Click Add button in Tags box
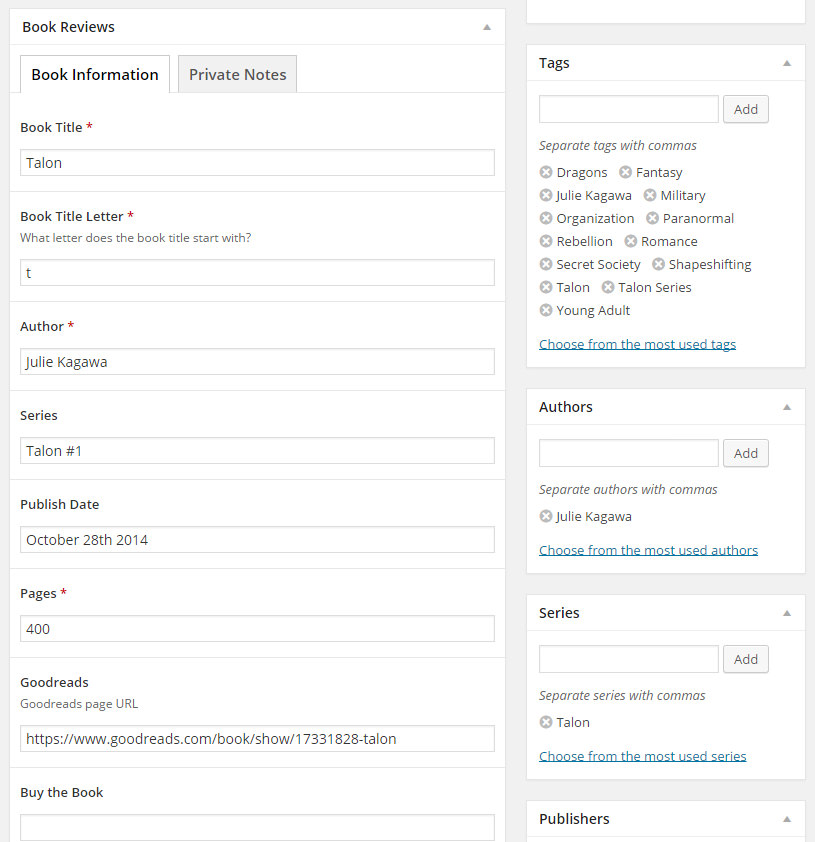Viewport: 815px width, 842px height. (746, 109)
